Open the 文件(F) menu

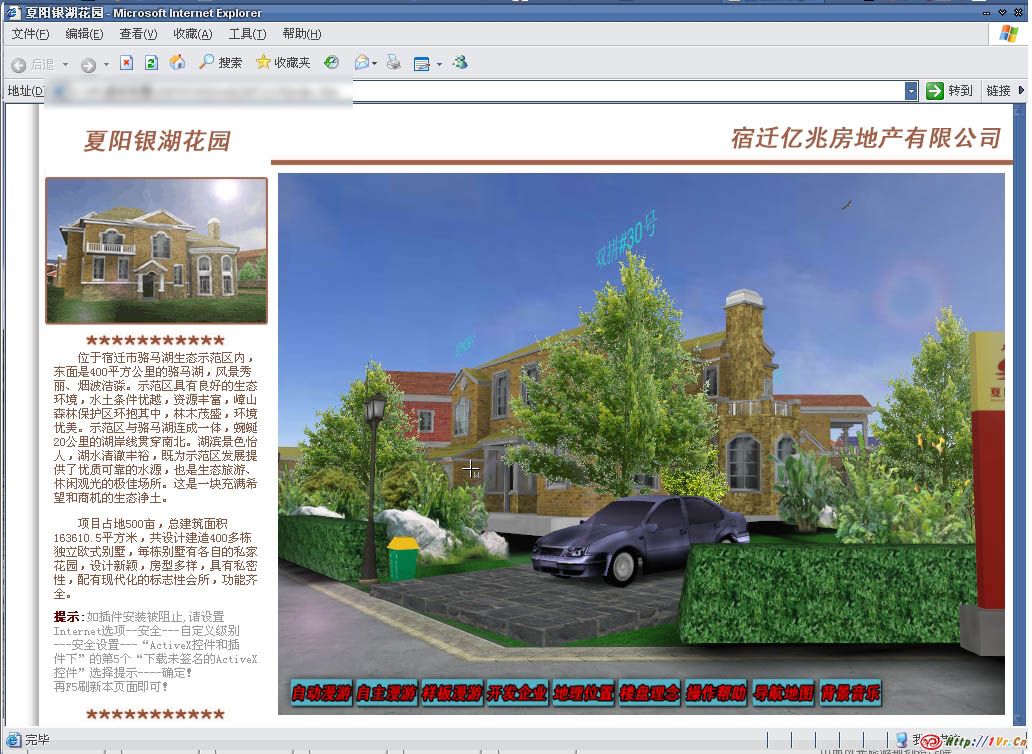coord(30,34)
